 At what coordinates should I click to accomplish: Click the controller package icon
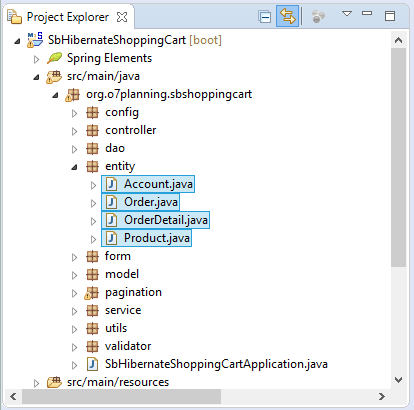[92, 130]
